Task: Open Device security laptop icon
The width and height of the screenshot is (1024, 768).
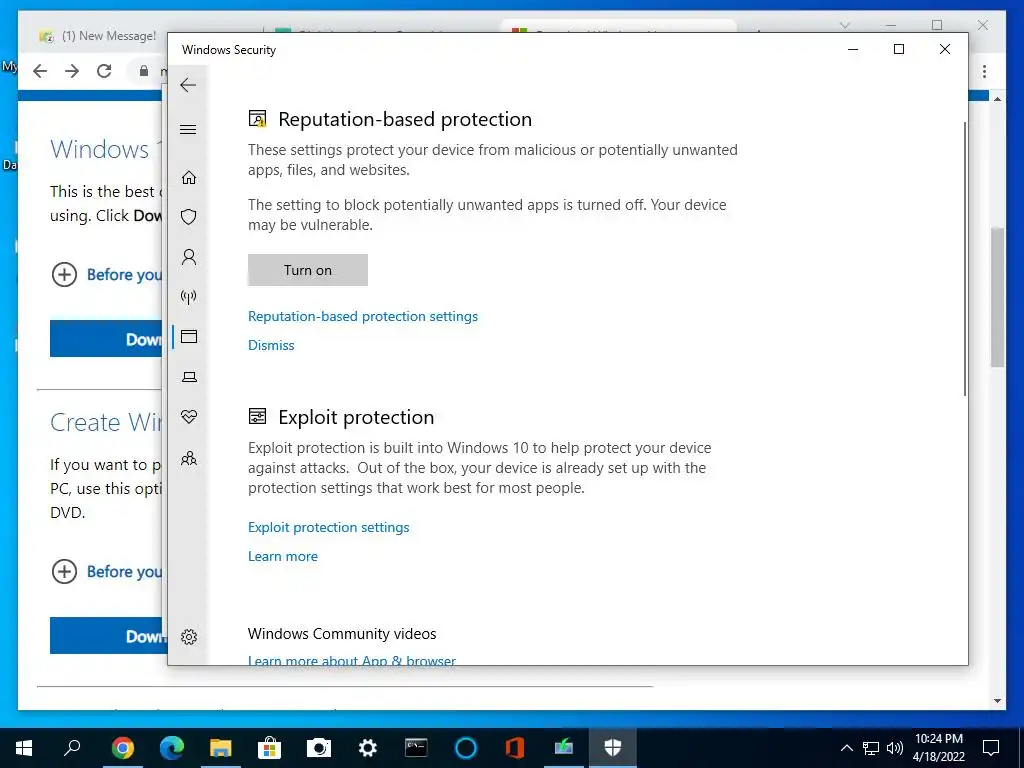Action: pyautogui.click(x=189, y=377)
